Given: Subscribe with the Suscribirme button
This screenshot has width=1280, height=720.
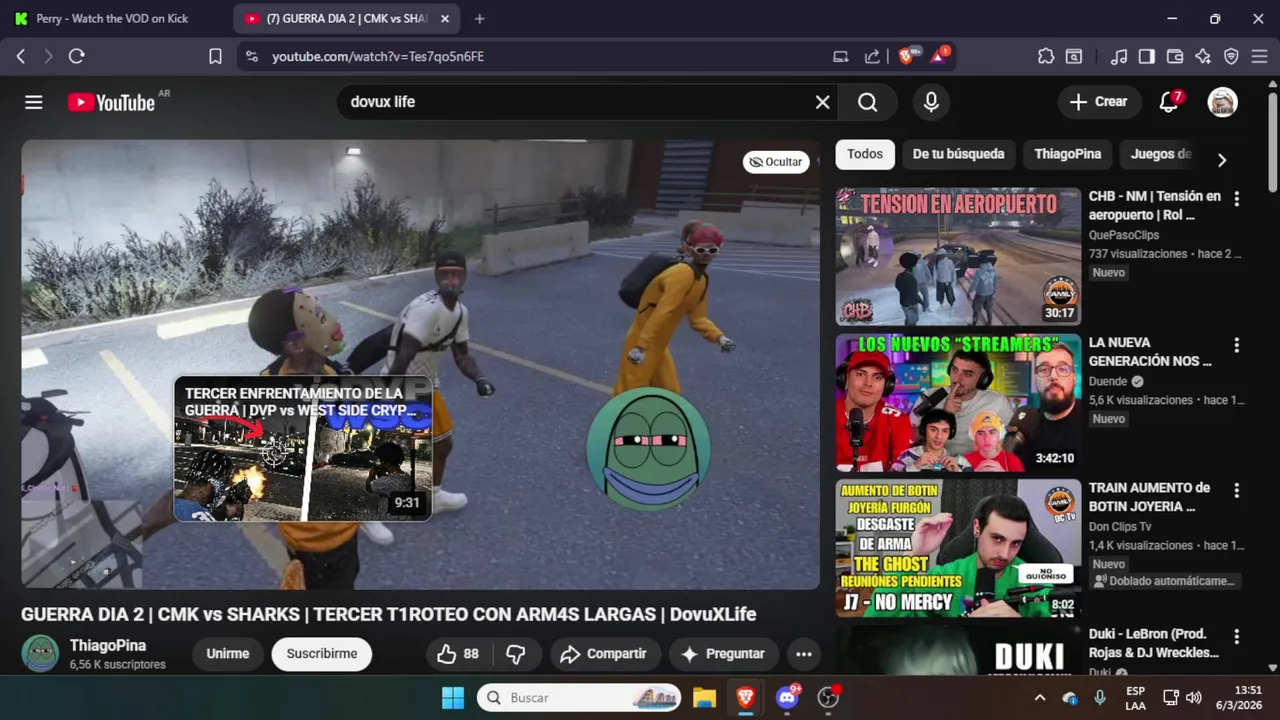Looking at the screenshot, I should 322,654.
